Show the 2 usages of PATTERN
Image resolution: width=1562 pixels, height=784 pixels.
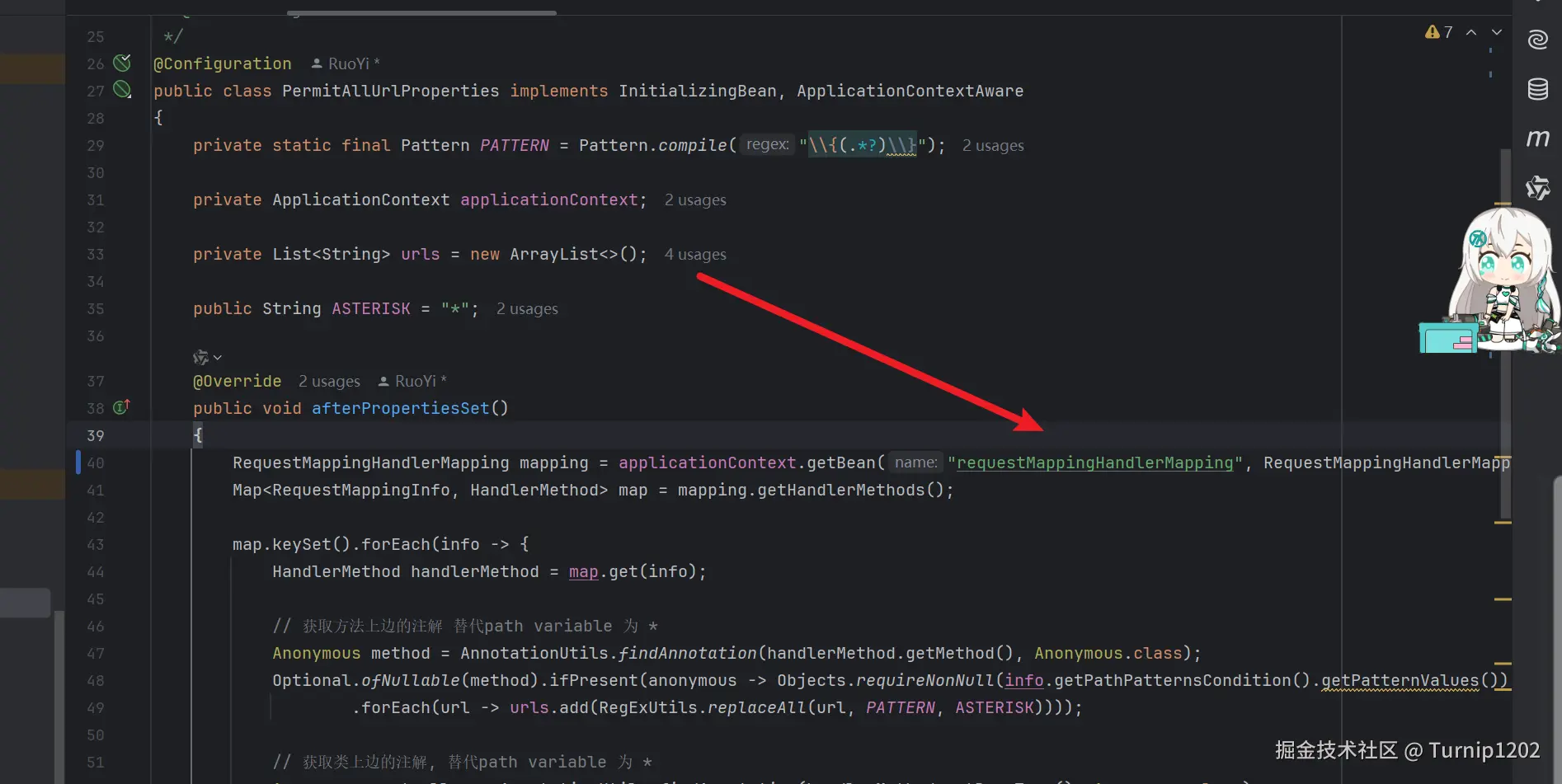(993, 146)
